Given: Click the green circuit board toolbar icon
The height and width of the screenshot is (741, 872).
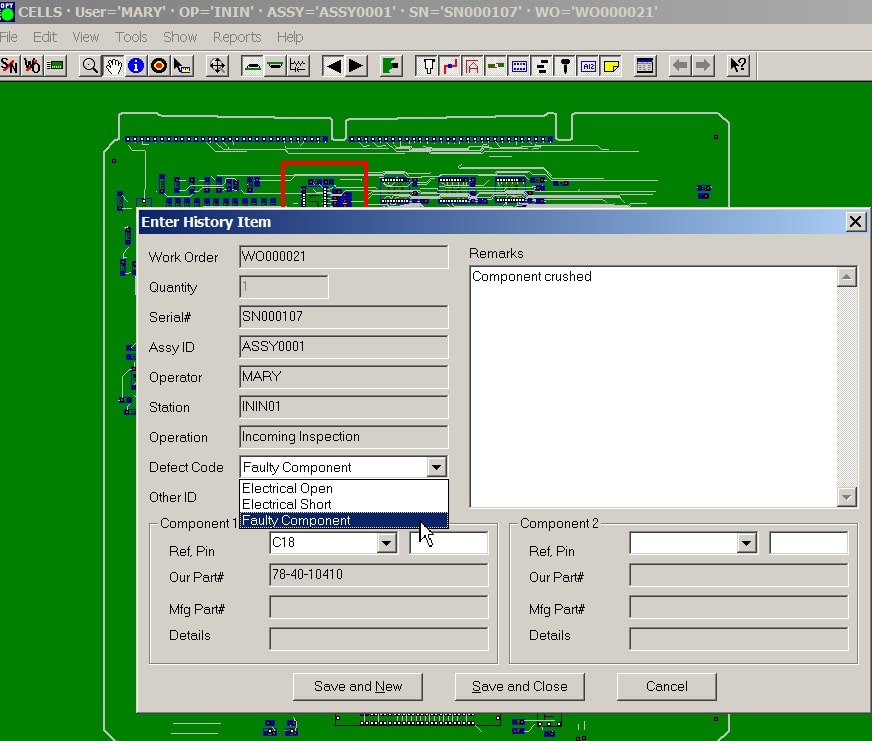Looking at the screenshot, I should 55,66.
